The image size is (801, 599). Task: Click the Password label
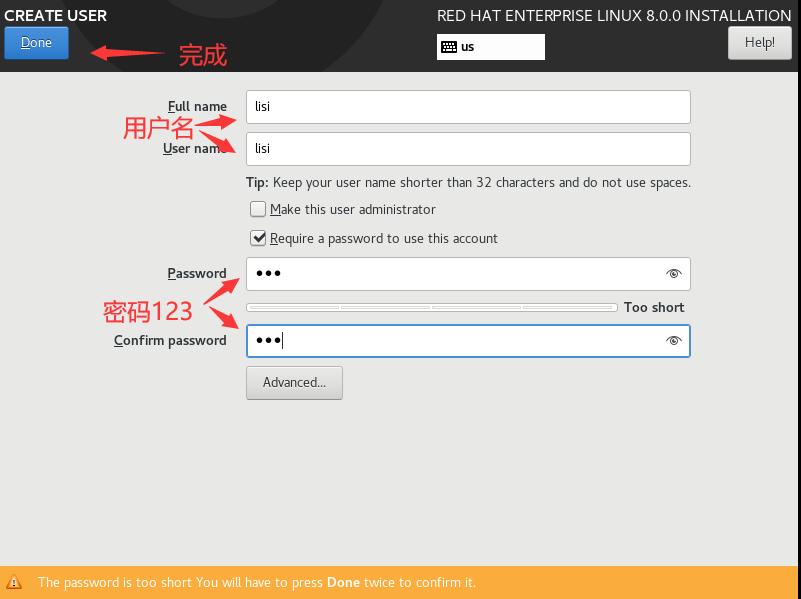coord(197,273)
